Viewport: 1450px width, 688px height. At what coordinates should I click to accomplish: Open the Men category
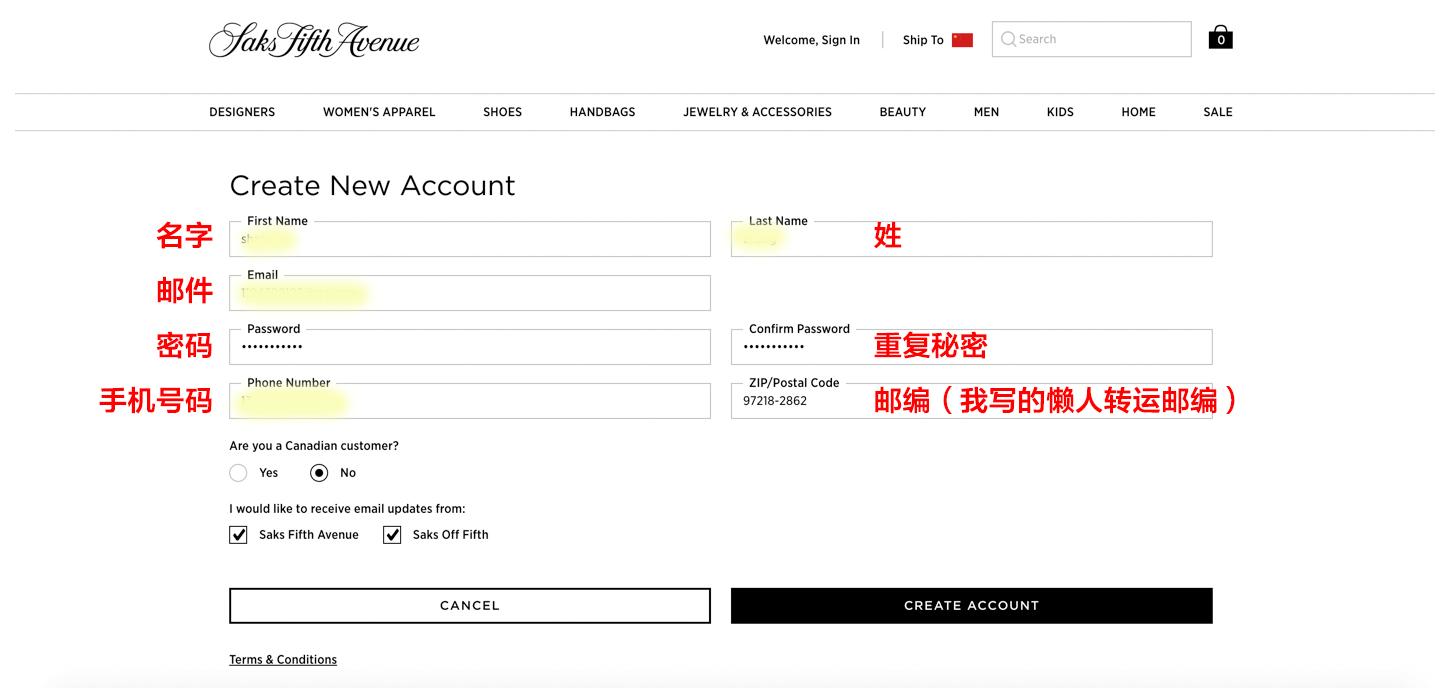click(986, 112)
